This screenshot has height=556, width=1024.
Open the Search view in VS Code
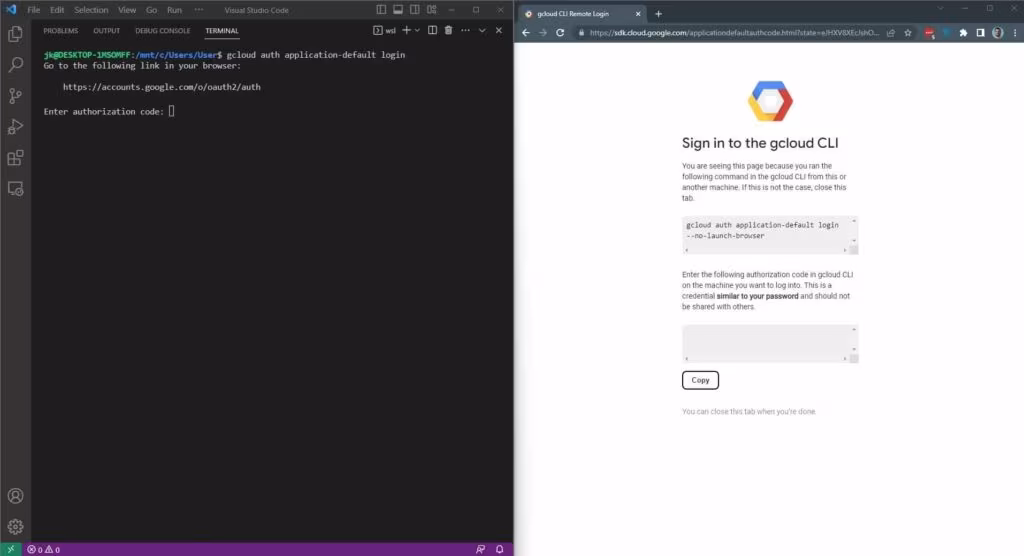(x=15, y=65)
